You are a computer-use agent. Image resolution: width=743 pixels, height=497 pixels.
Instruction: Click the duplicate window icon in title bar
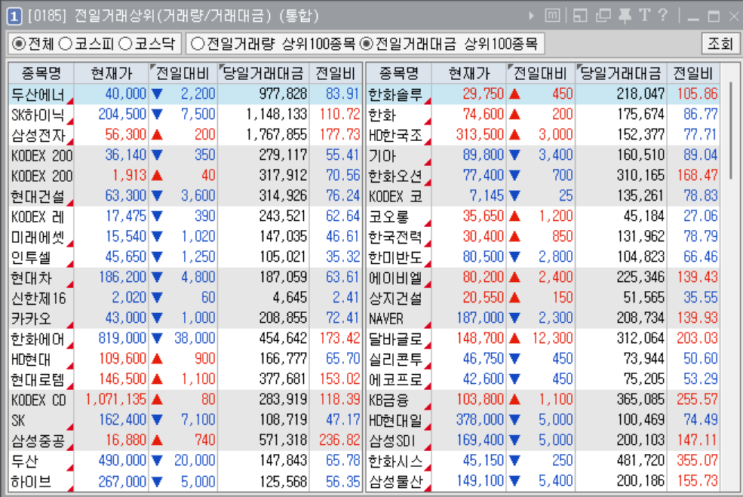[603, 16]
